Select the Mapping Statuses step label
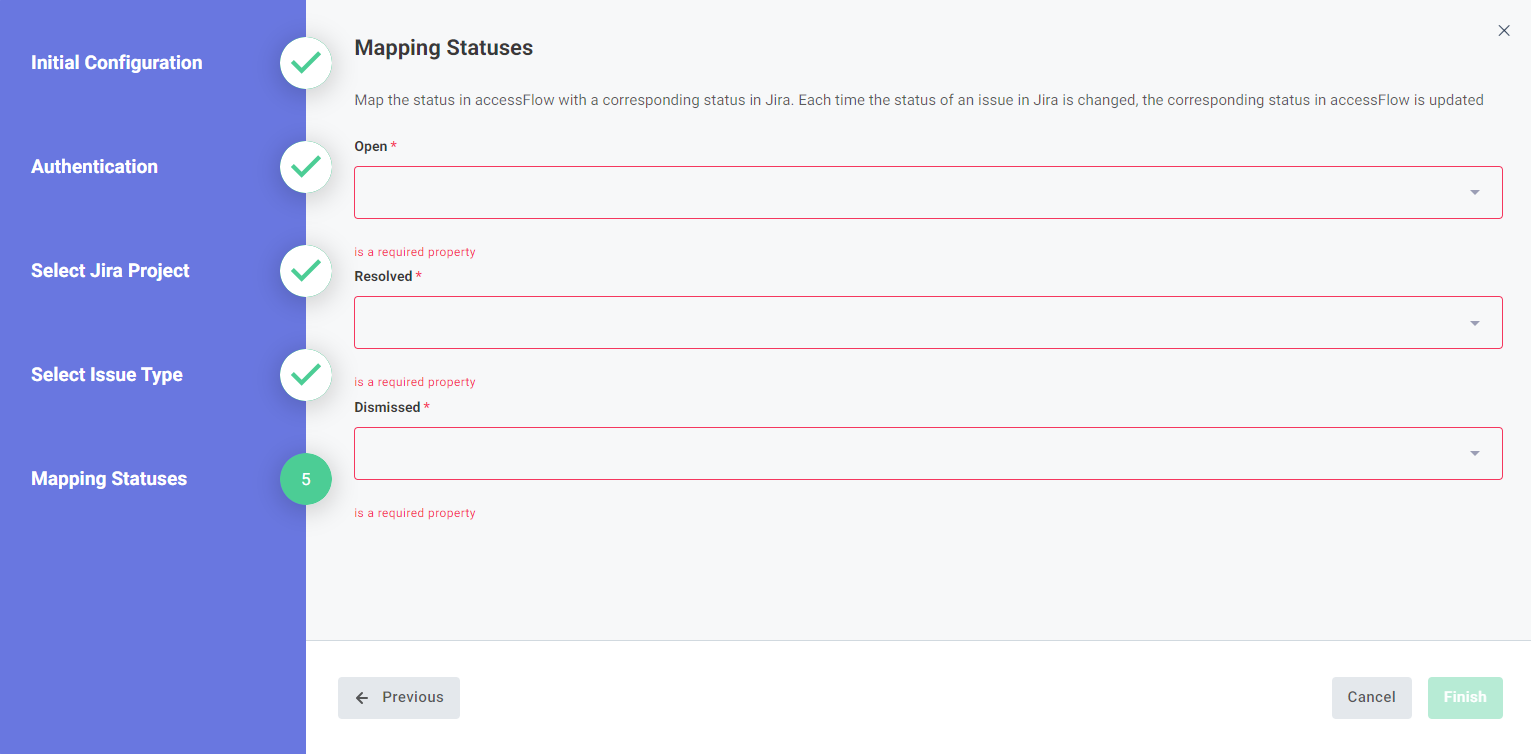1531x754 pixels. click(109, 479)
